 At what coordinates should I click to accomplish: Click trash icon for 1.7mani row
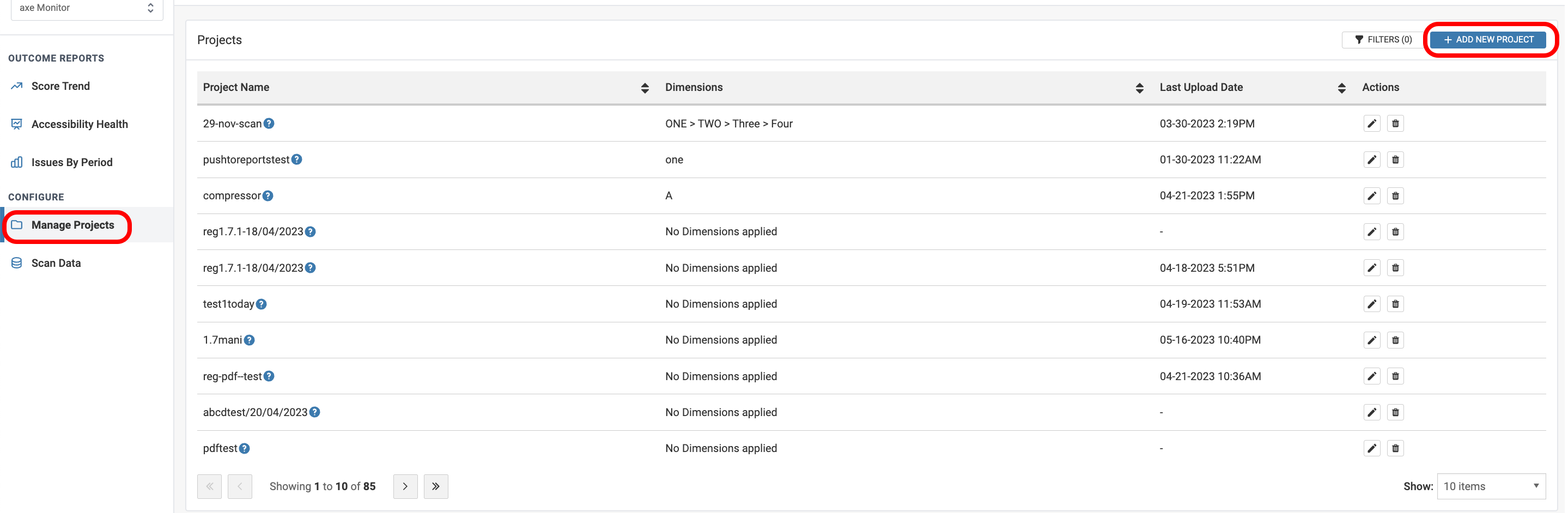(1395, 340)
